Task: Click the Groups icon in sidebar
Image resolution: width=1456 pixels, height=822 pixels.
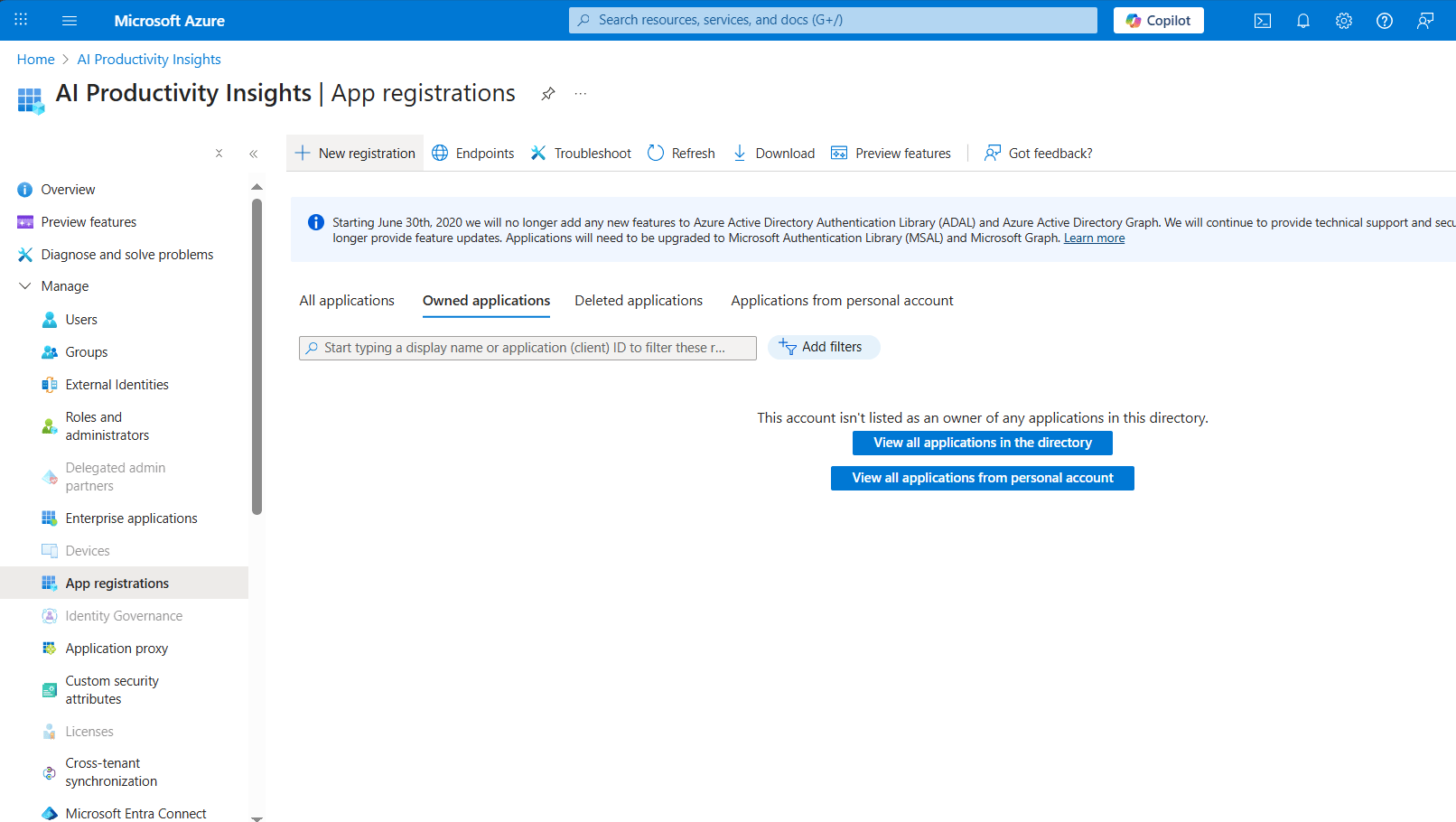Action: [50, 352]
